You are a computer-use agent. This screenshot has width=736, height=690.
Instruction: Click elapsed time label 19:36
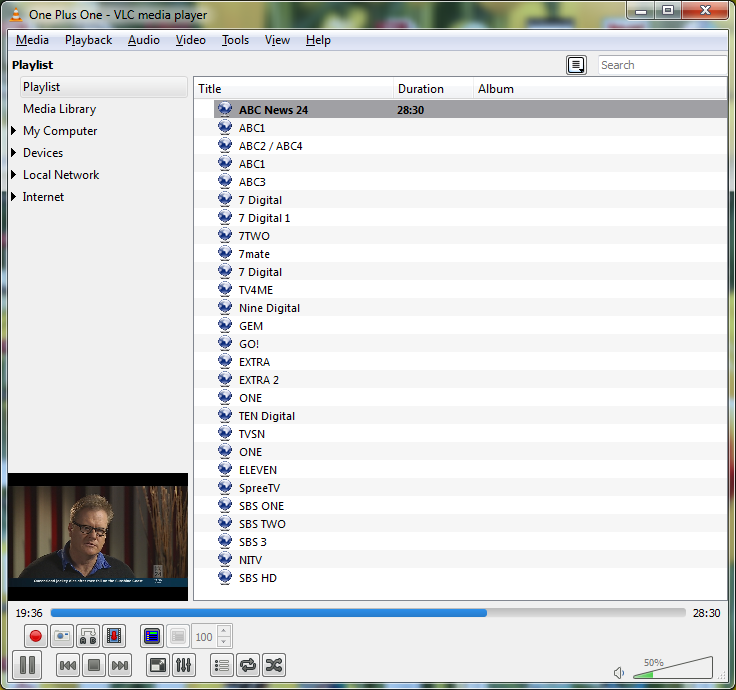pos(29,613)
